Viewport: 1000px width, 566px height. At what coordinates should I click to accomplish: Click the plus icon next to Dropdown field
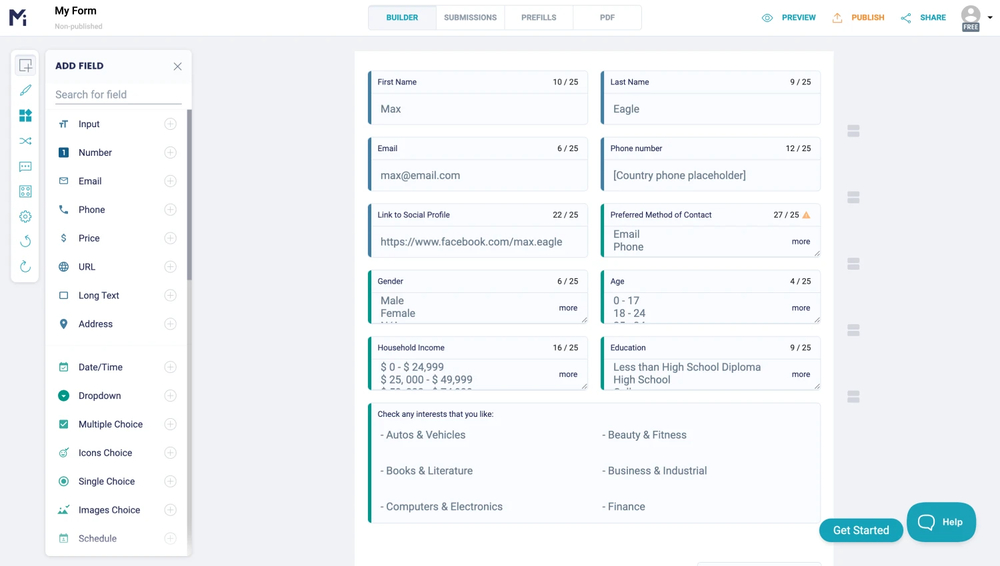[x=170, y=396]
